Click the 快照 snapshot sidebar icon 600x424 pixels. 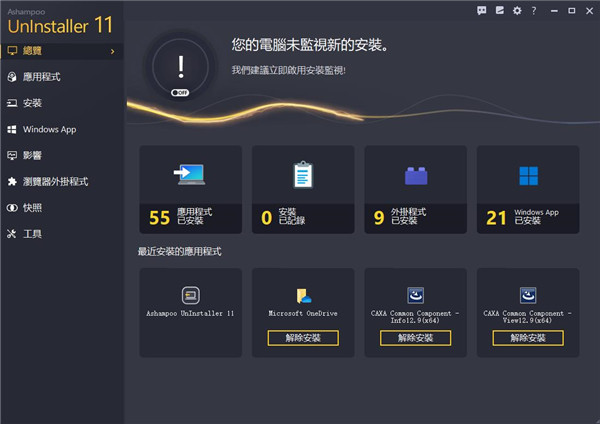(12, 208)
